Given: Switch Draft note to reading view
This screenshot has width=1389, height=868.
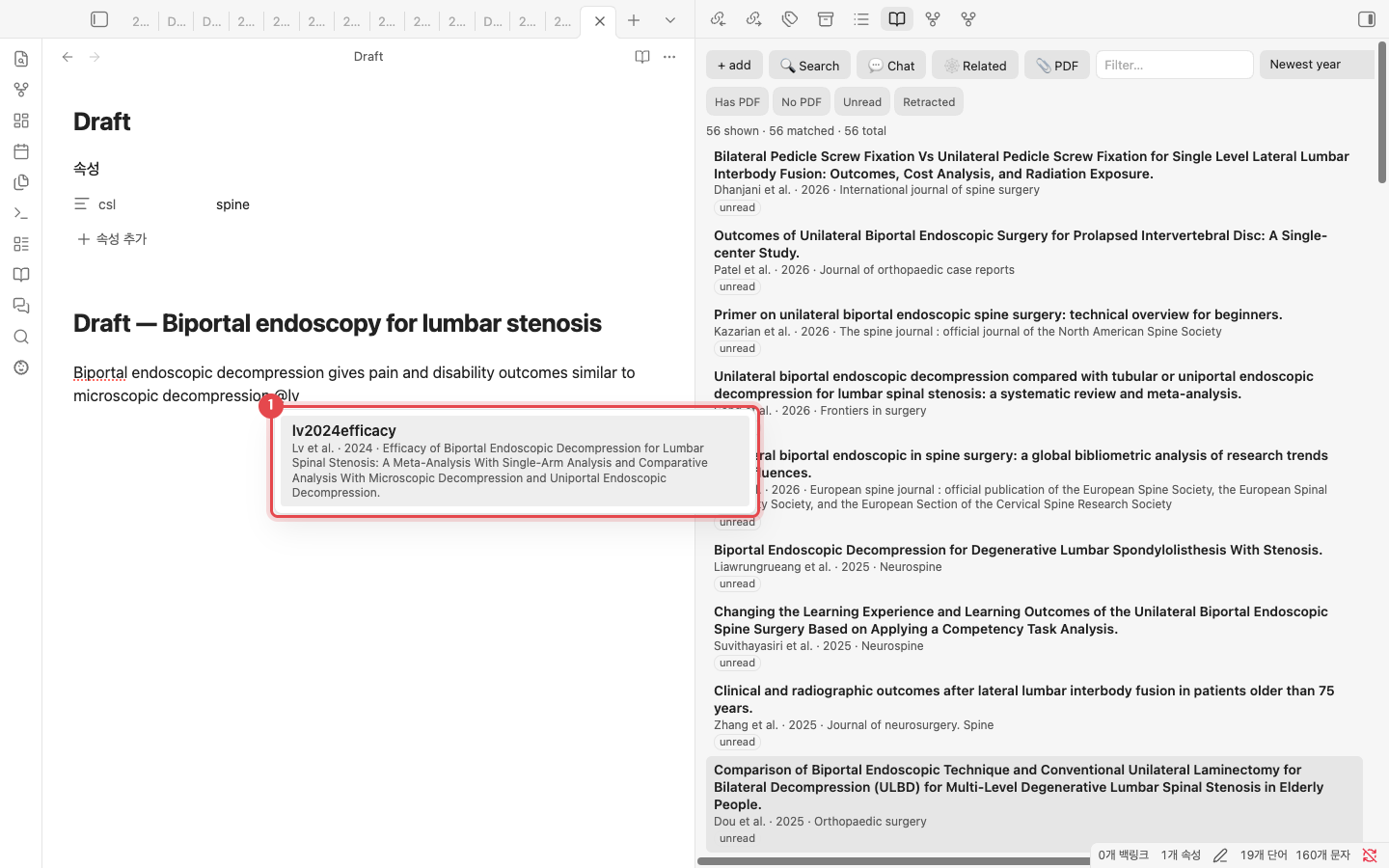Looking at the screenshot, I should tap(642, 57).
